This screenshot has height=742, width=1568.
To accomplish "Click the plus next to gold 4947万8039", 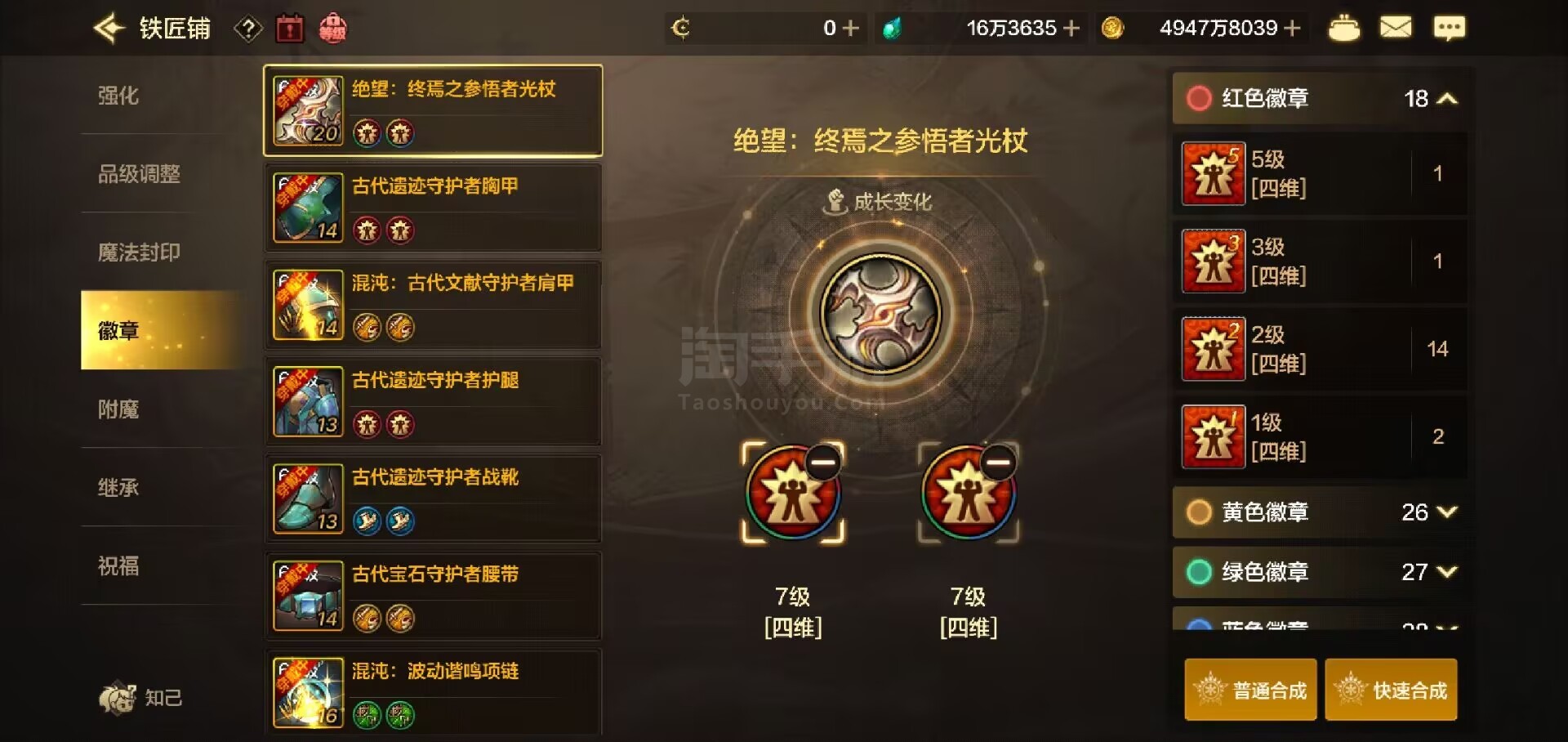I will [1292, 29].
